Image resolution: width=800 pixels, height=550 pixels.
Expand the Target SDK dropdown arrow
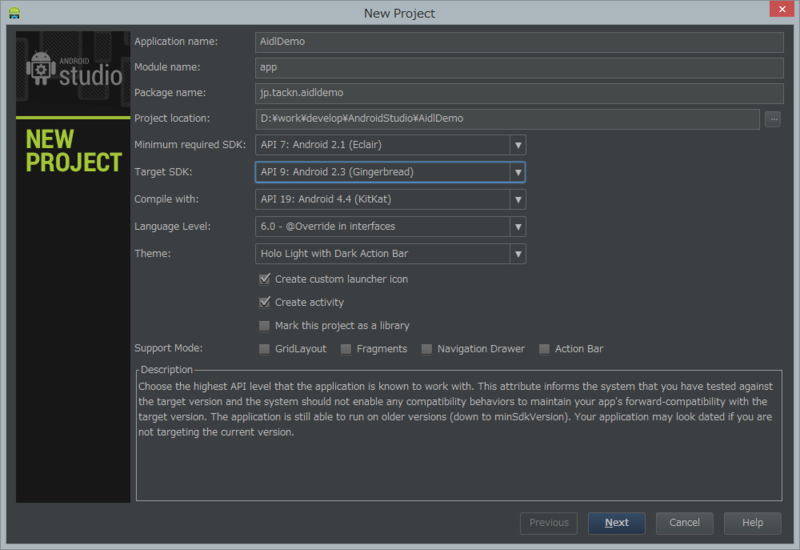(518, 172)
